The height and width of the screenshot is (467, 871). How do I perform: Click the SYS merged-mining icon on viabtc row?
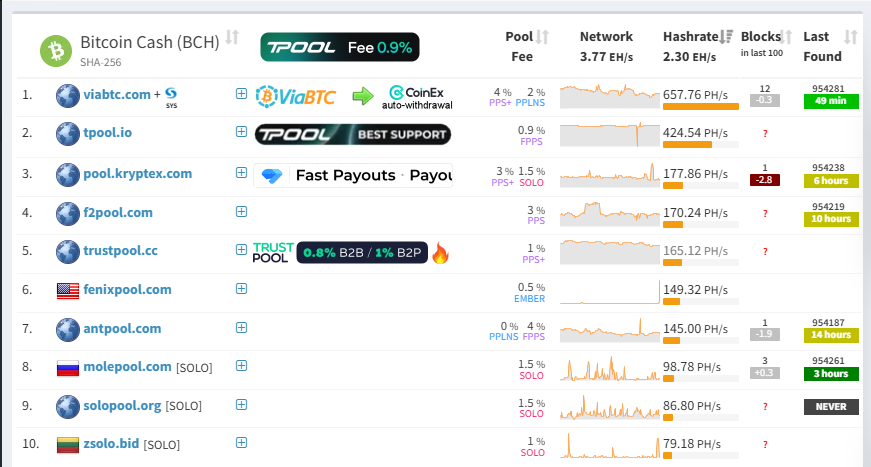(171, 97)
